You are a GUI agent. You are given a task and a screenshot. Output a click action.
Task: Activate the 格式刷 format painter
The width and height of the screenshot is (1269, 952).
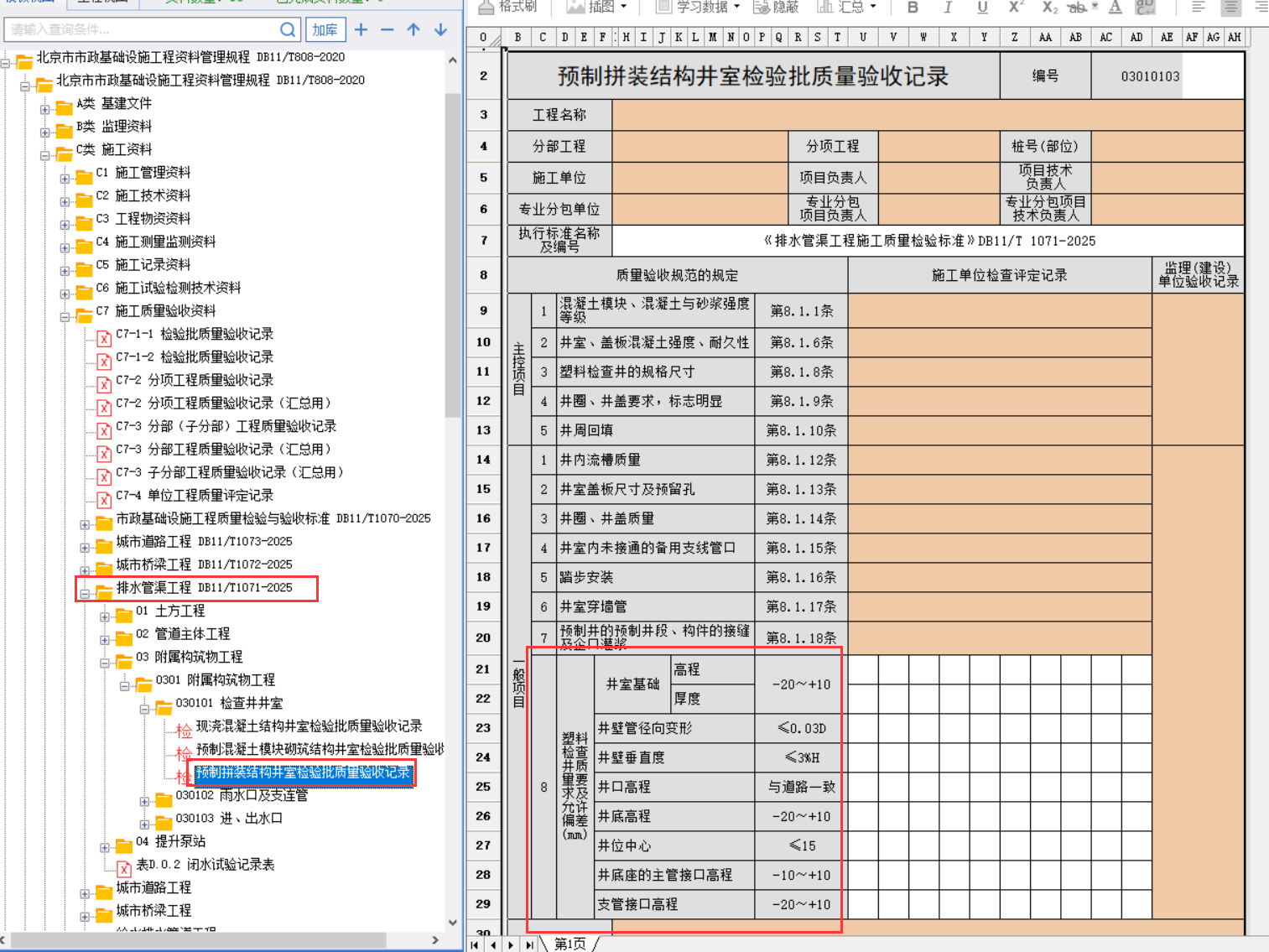tap(507, 7)
